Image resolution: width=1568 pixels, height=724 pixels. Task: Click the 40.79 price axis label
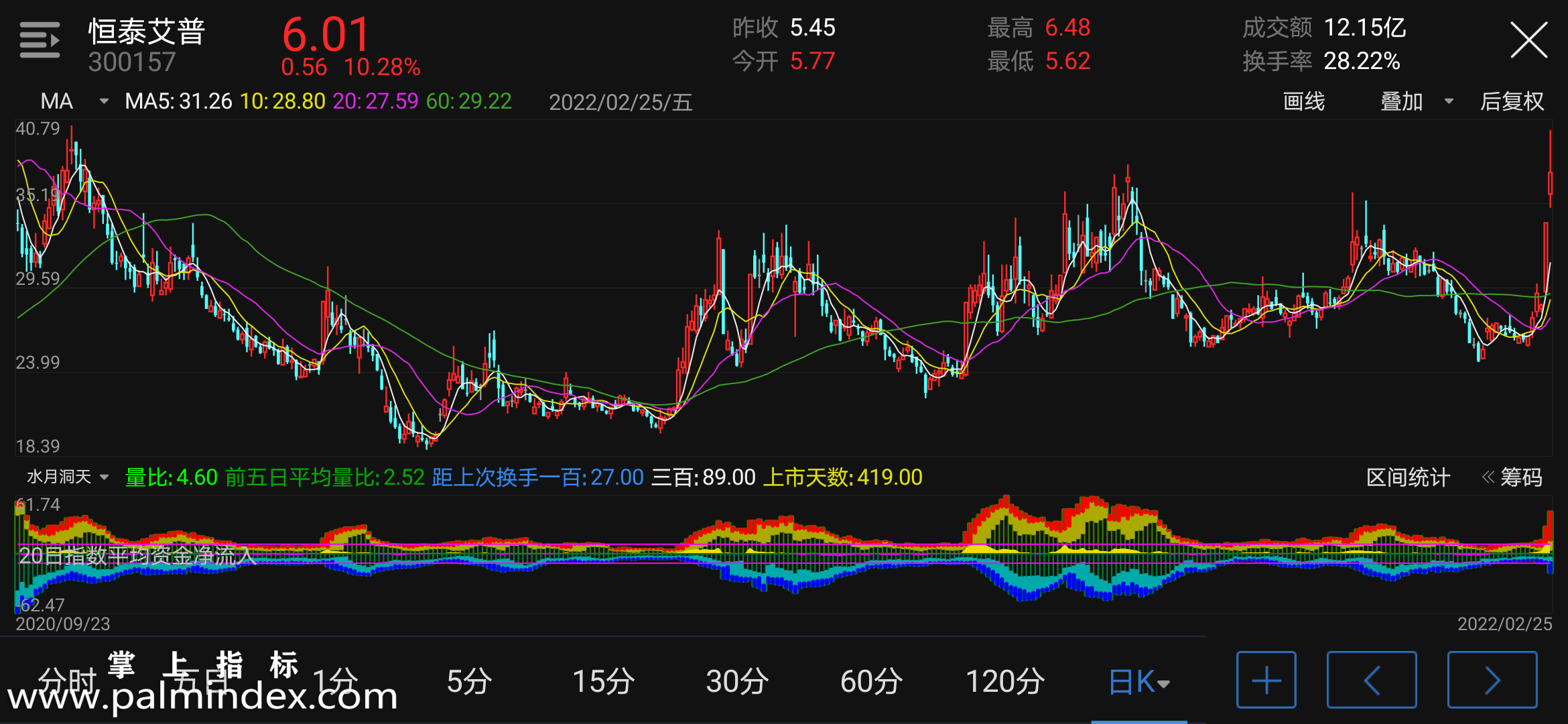coord(38,129)
